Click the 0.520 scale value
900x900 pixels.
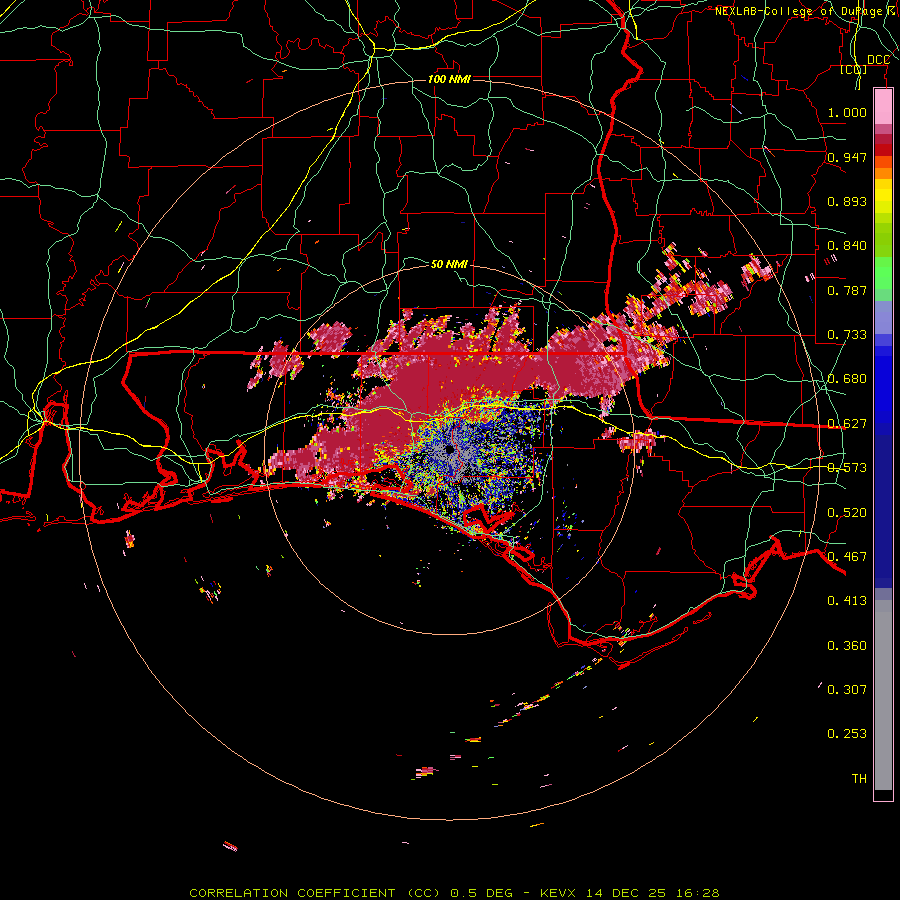coord(847,513)
